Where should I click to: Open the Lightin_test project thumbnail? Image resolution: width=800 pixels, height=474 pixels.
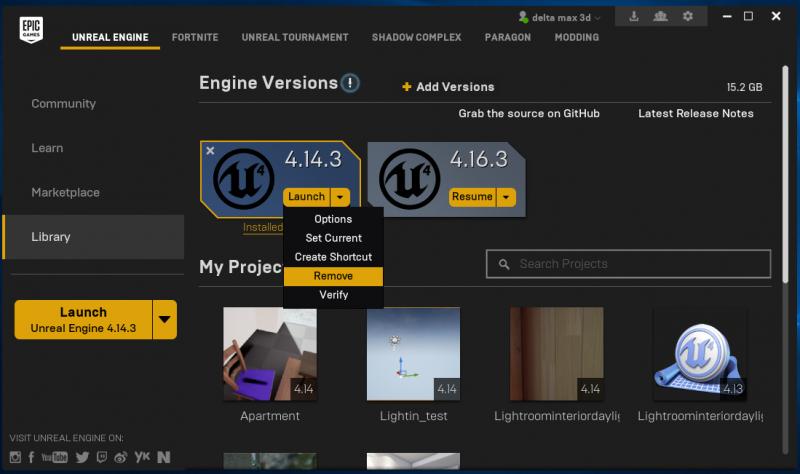[x=413, y=354]
